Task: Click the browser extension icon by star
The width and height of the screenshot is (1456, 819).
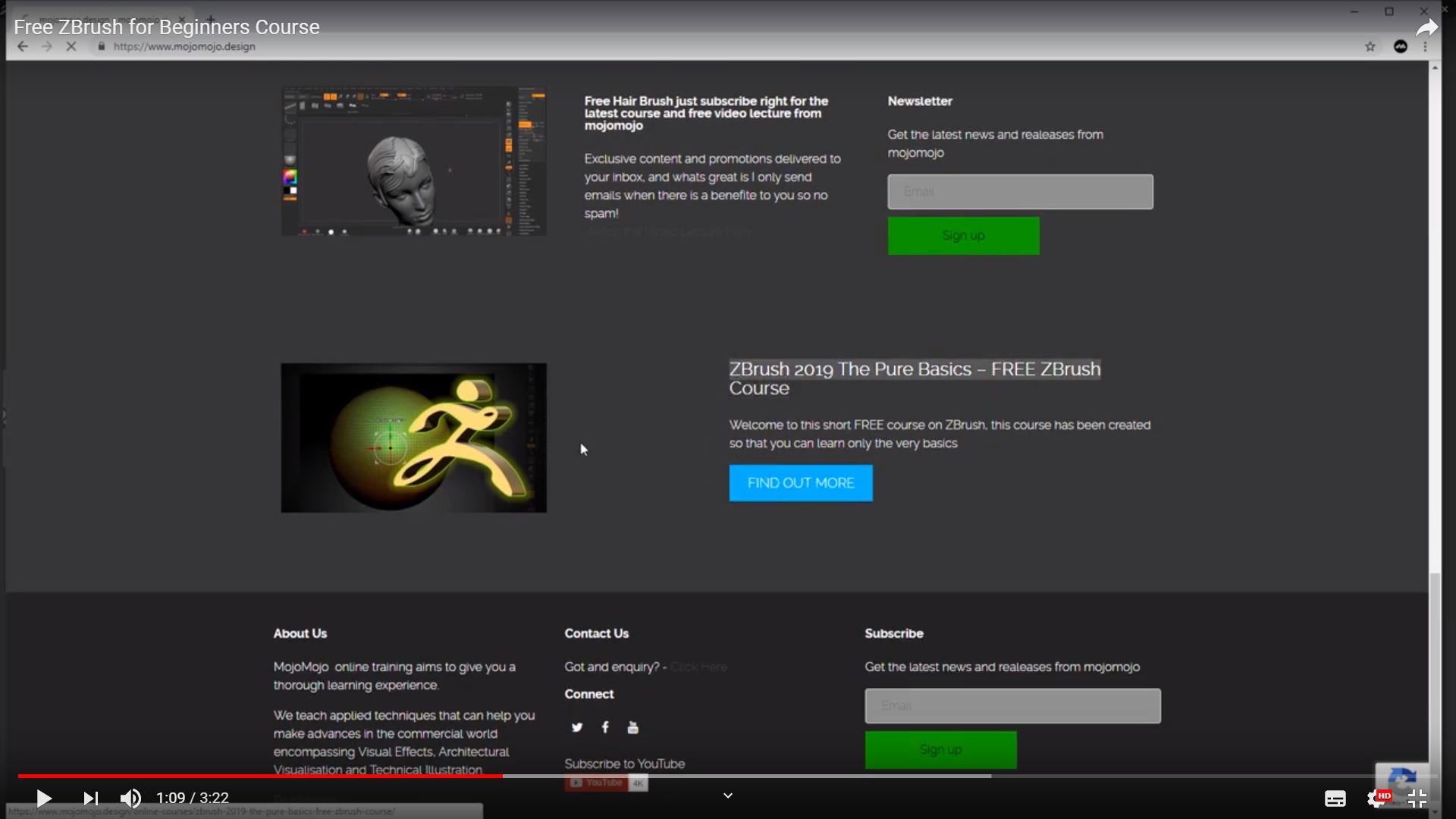Action: (1401, 47)
